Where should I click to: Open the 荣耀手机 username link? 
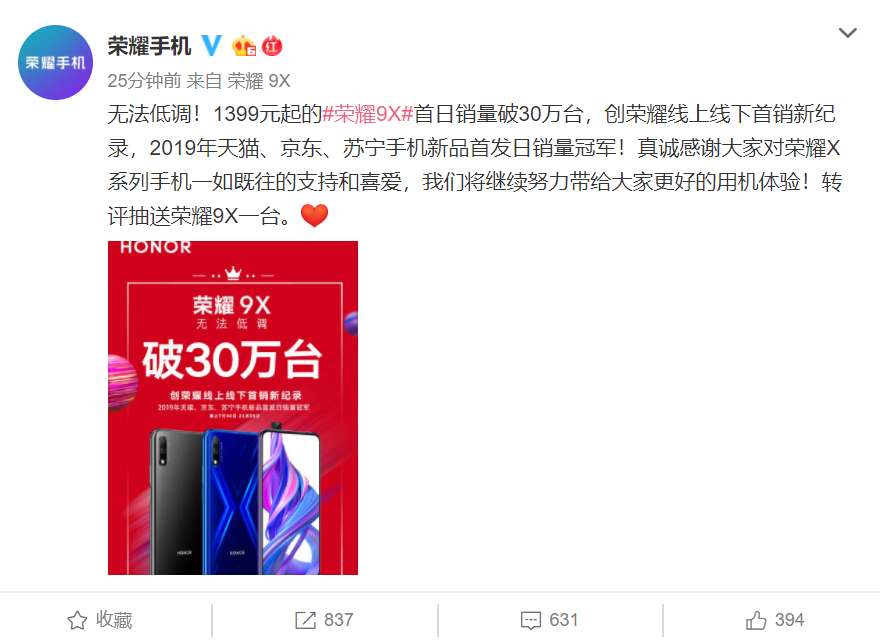tap(149, 46)
